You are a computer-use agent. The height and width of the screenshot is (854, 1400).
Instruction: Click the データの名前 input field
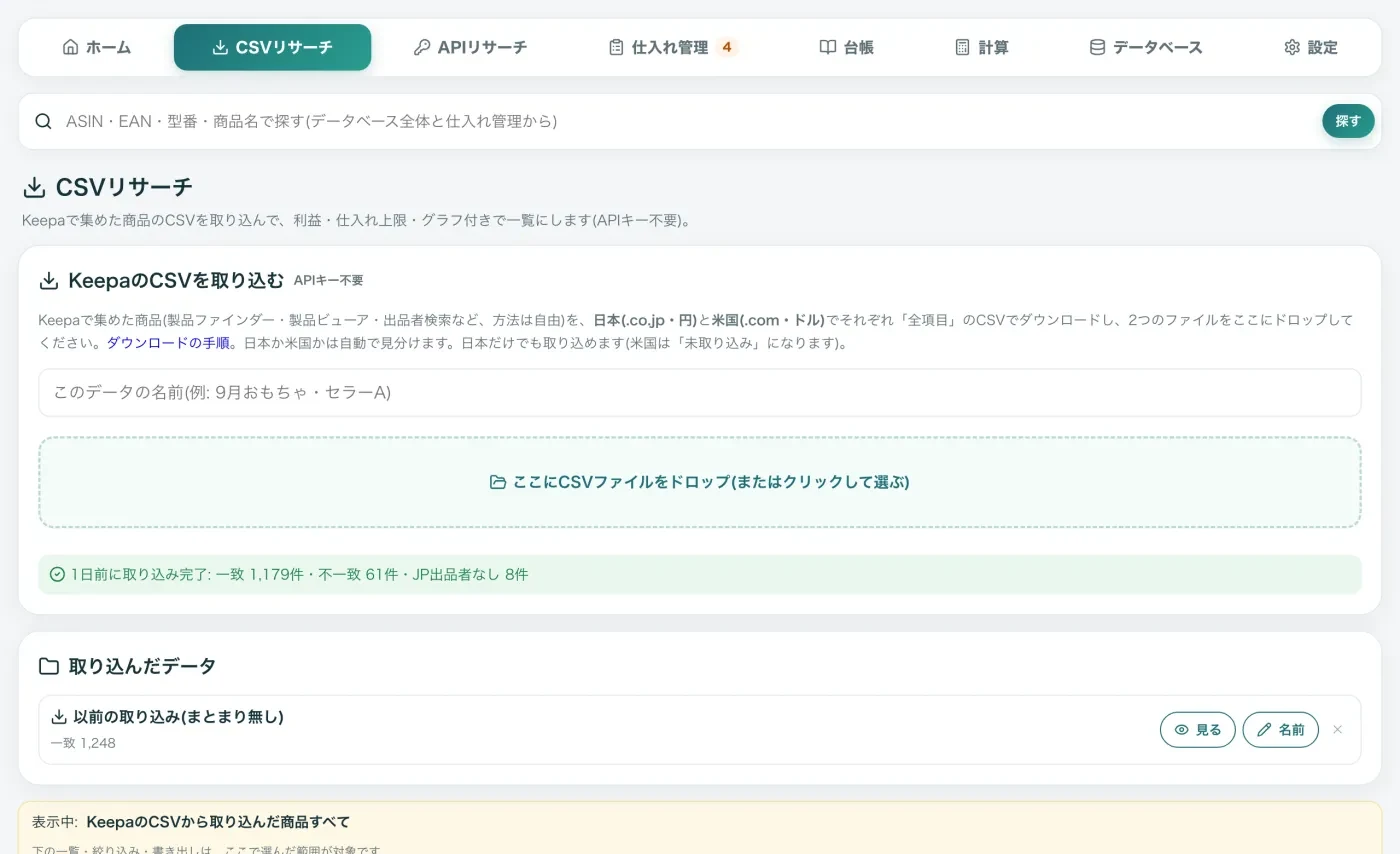(699, 393)
